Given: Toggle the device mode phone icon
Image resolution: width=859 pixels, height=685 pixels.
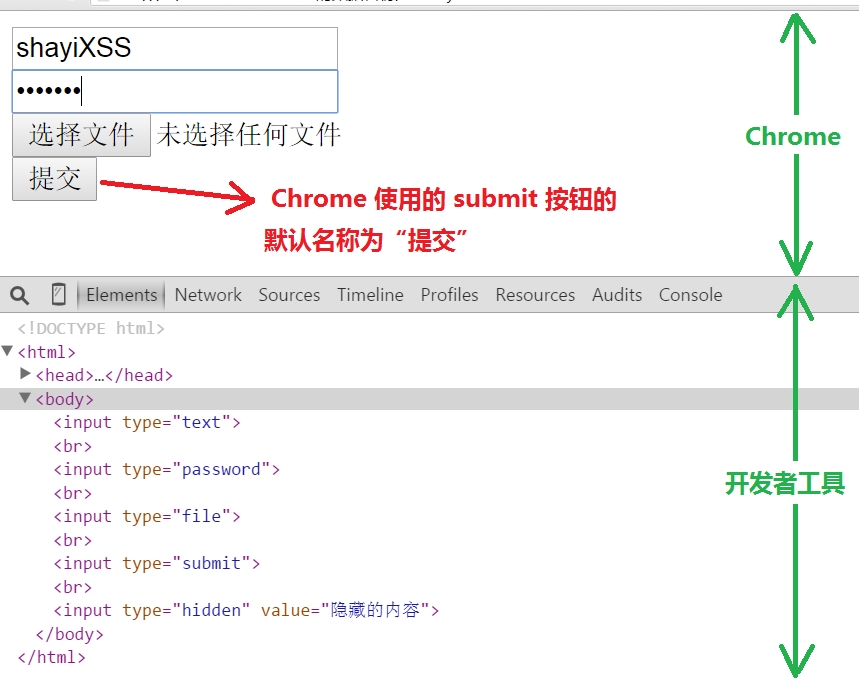Looking at the screenshot, I should coord(59,294).
